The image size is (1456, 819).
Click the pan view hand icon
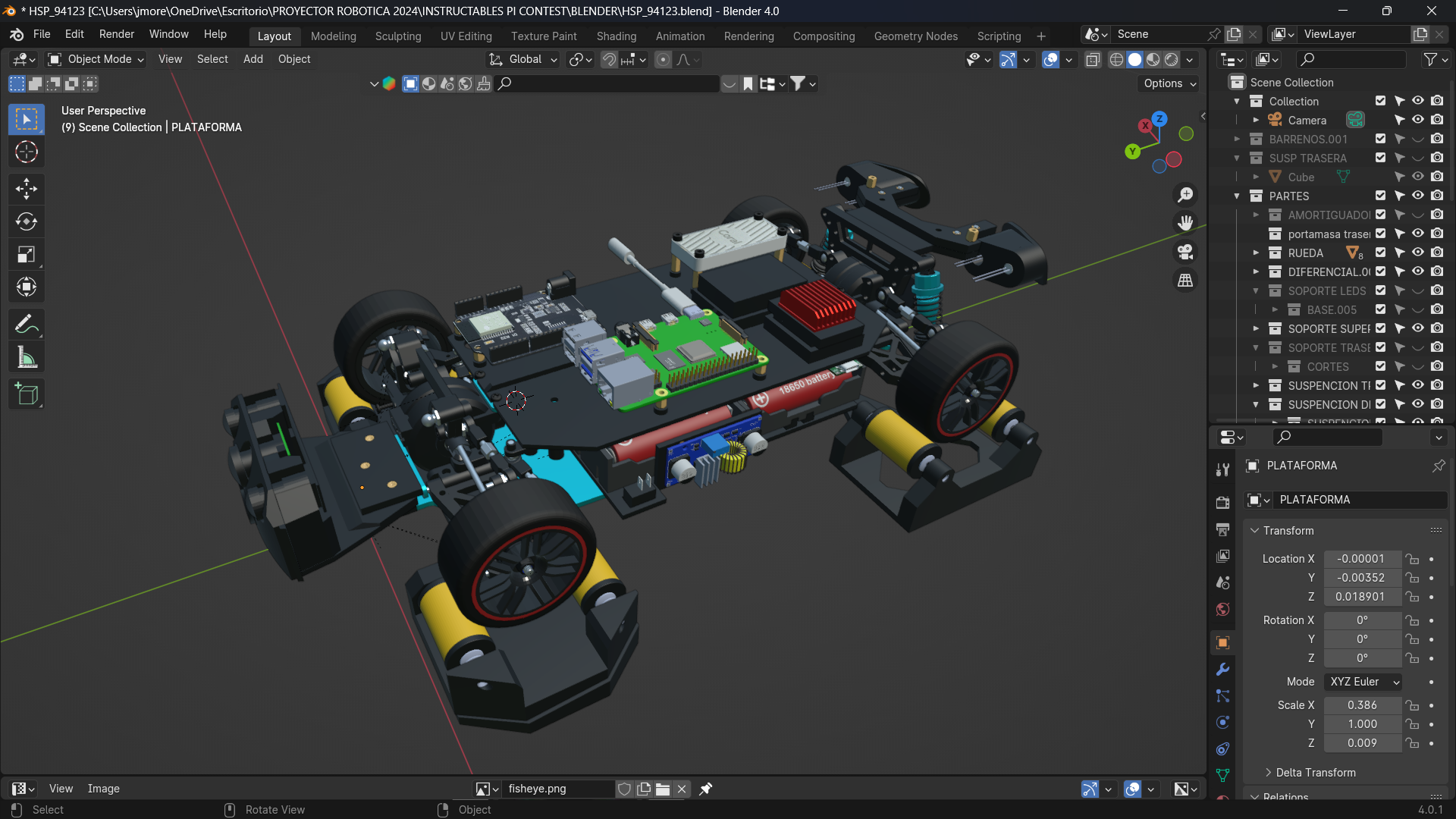pyautogui.click(x=1185, y=223)
